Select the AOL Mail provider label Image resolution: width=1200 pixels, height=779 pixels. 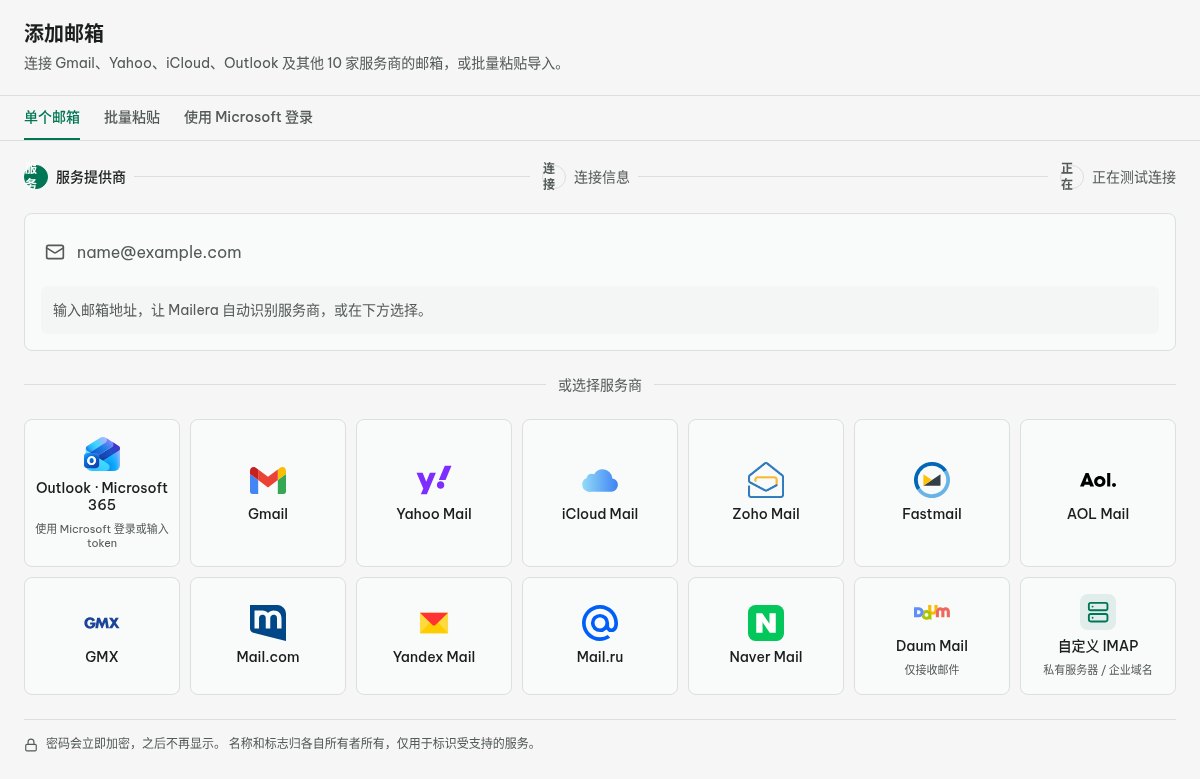(1098, 514)
